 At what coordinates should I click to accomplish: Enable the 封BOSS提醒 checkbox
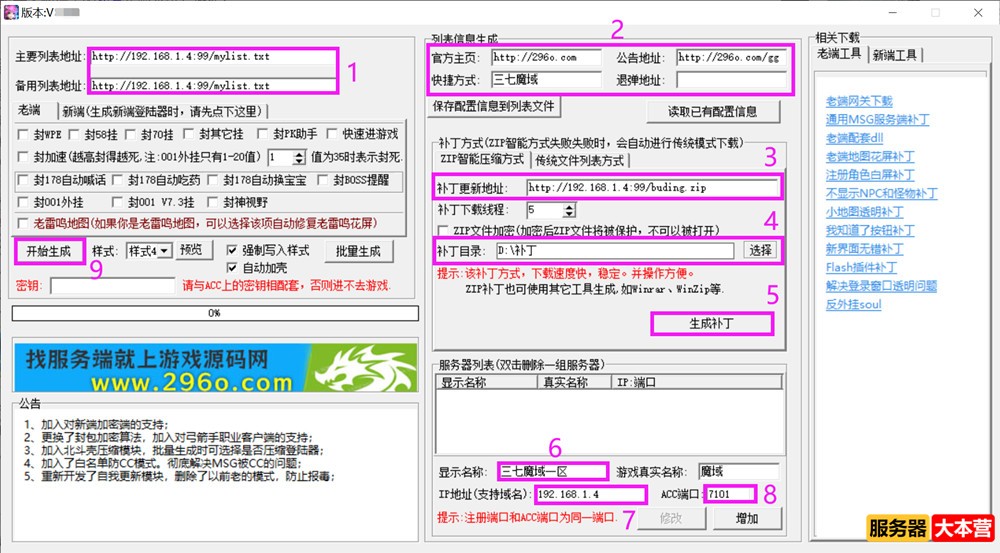coord(323,181)
